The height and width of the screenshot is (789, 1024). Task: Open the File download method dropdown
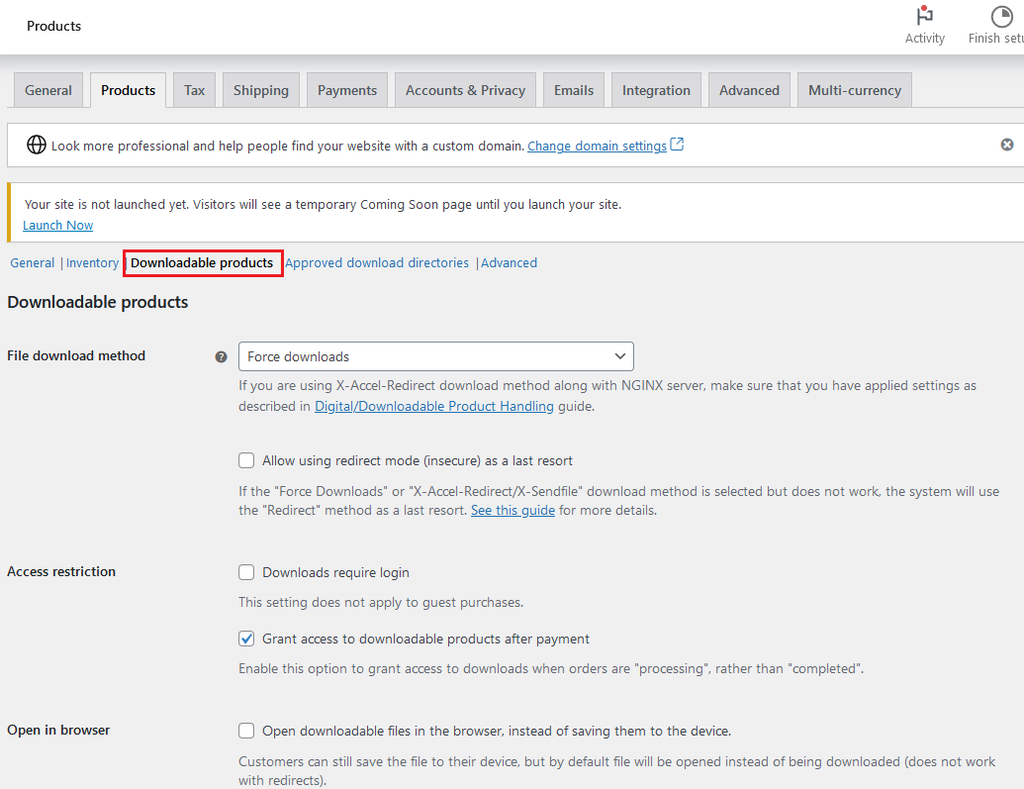tap(435, 357)
